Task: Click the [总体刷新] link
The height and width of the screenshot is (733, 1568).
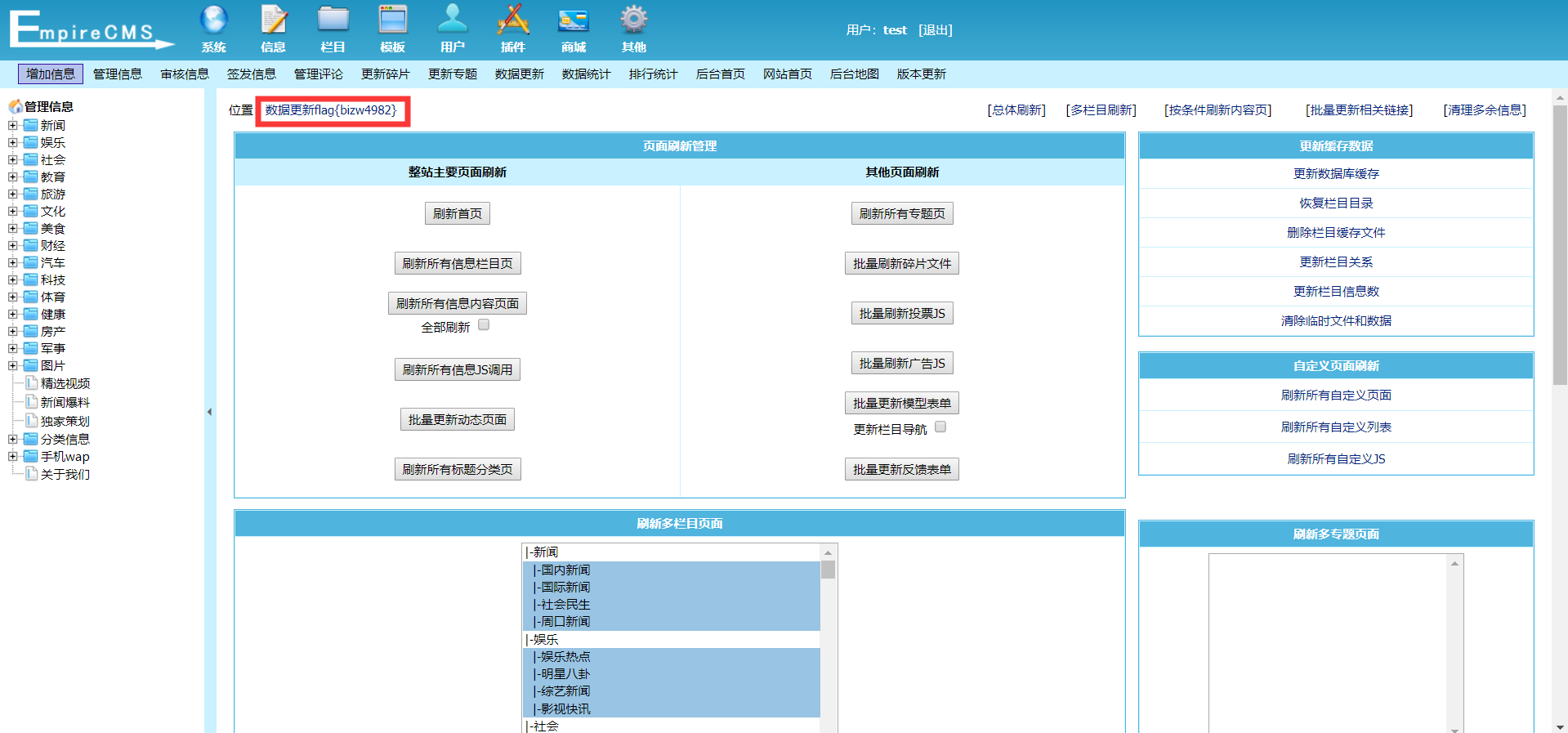Action: coord(1016,110)
